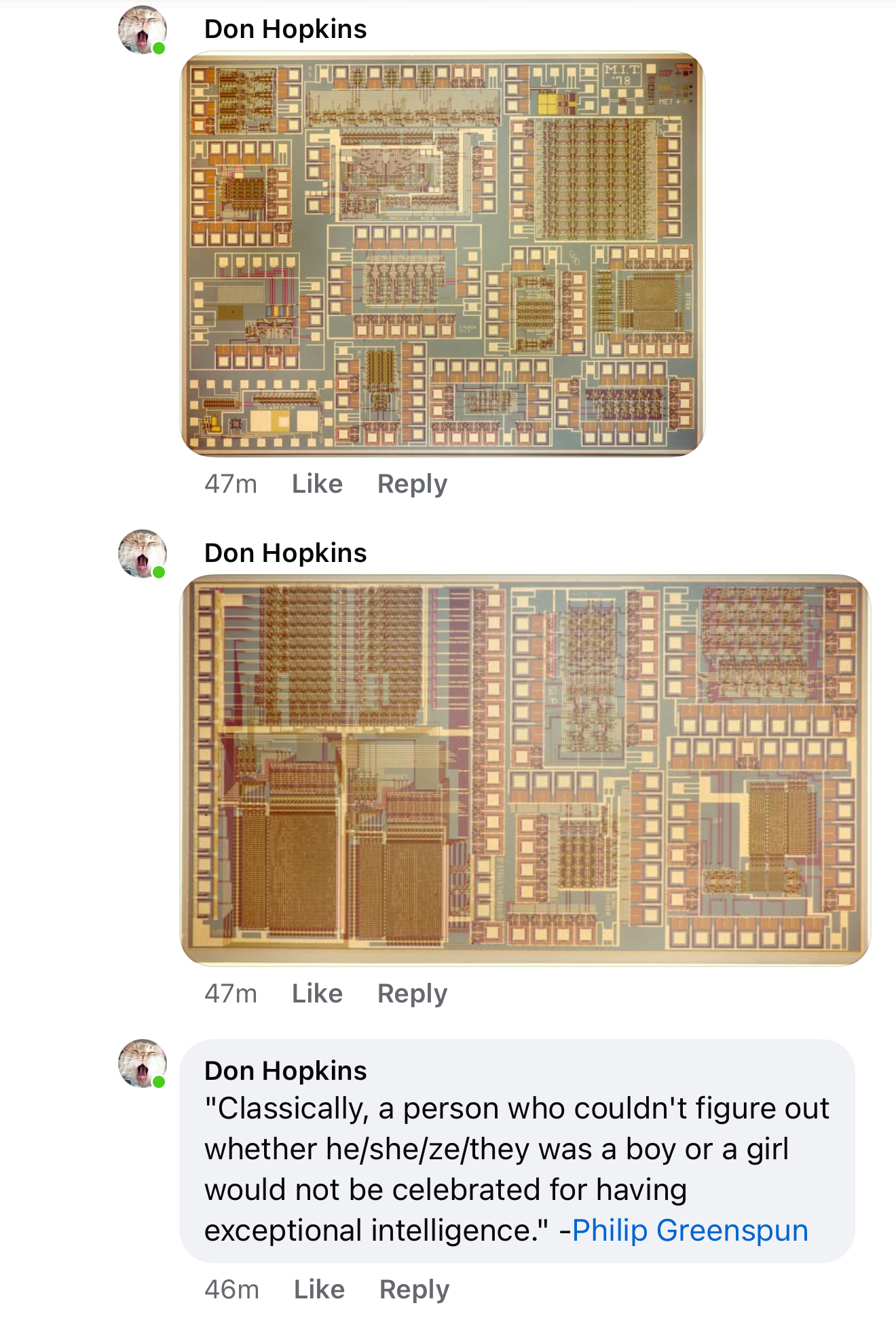
Task: Reply to the Philip Greenspun quote comment
Action: click(414, 1290)
